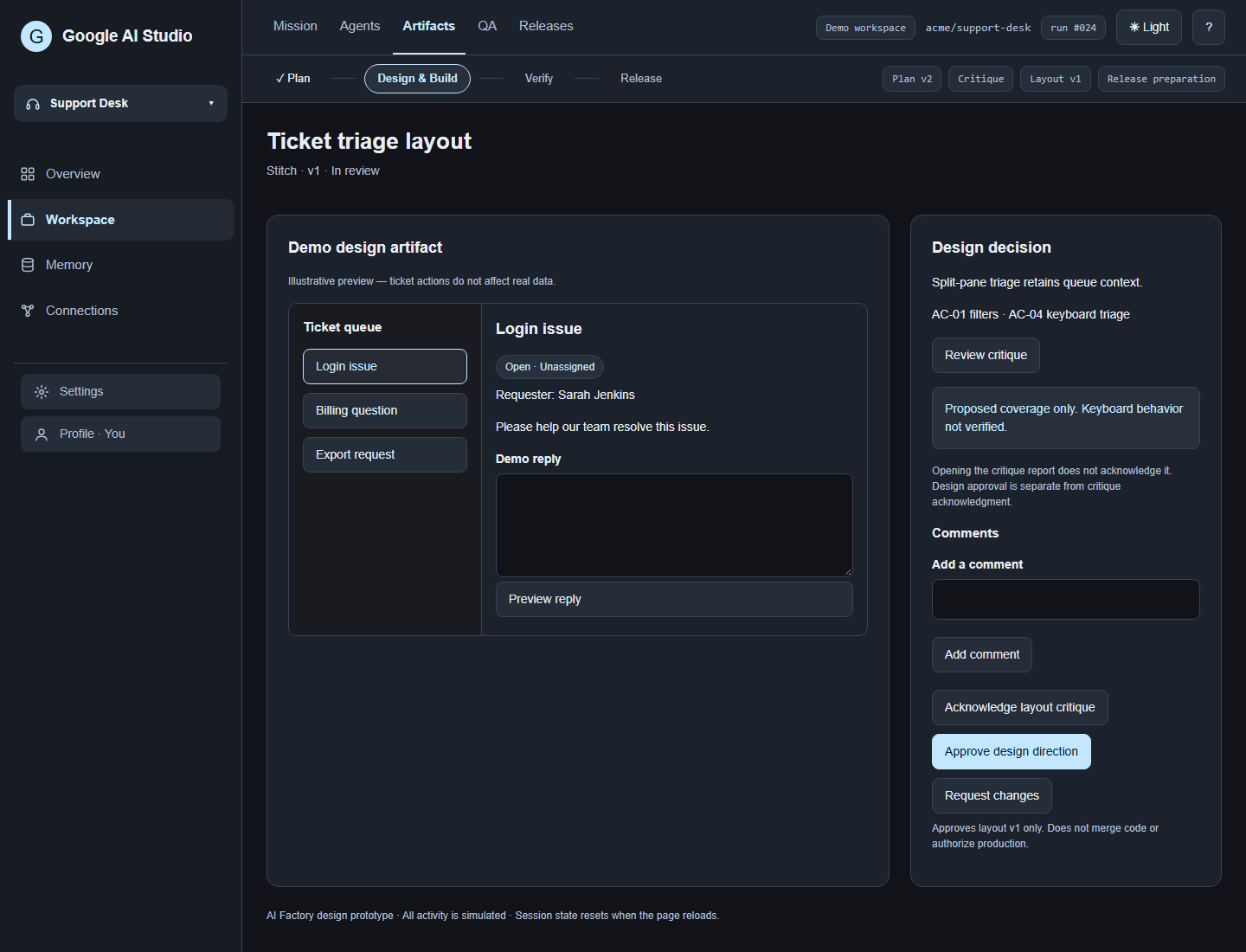Switch to Light theme
The width and height of the screenshot is (1246, 952).
coord(1149,28)
